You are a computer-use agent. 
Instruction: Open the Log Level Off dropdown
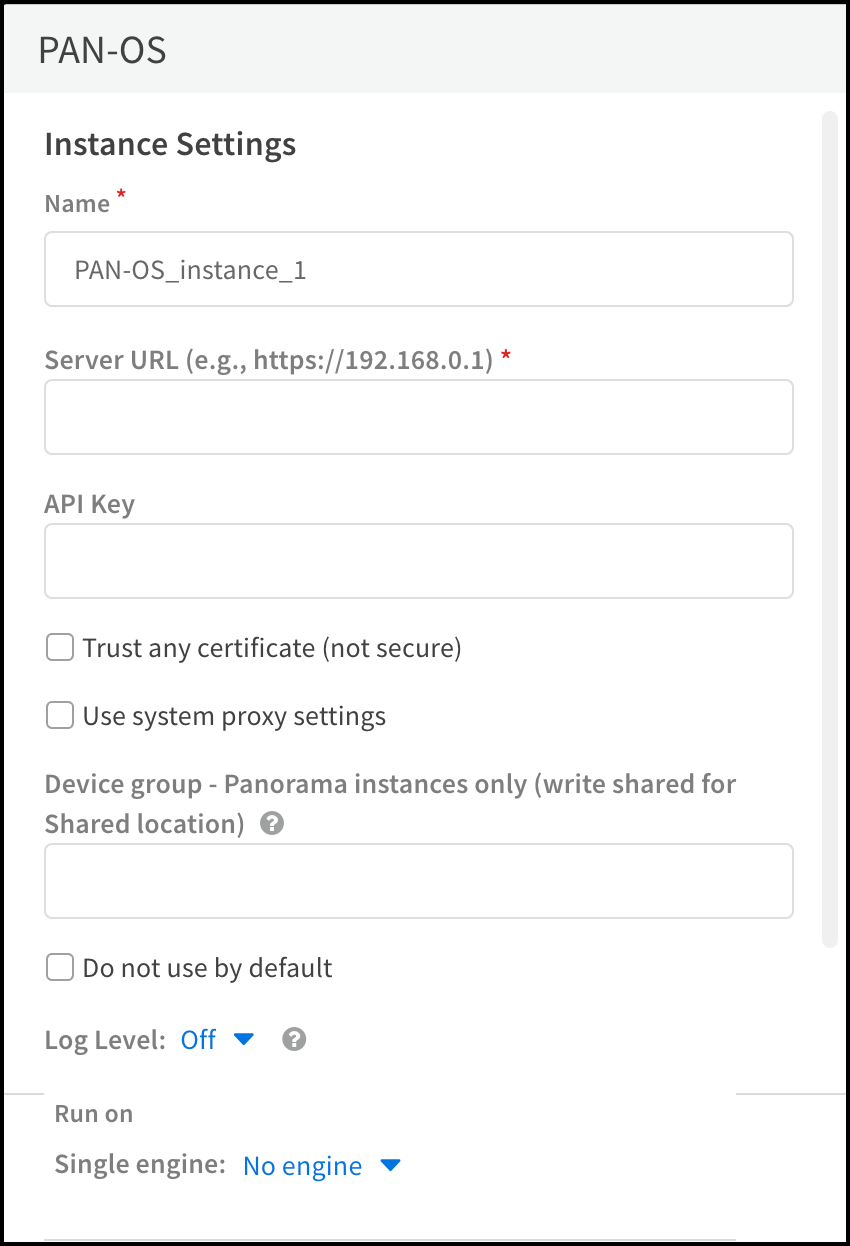pos(199,1040)
